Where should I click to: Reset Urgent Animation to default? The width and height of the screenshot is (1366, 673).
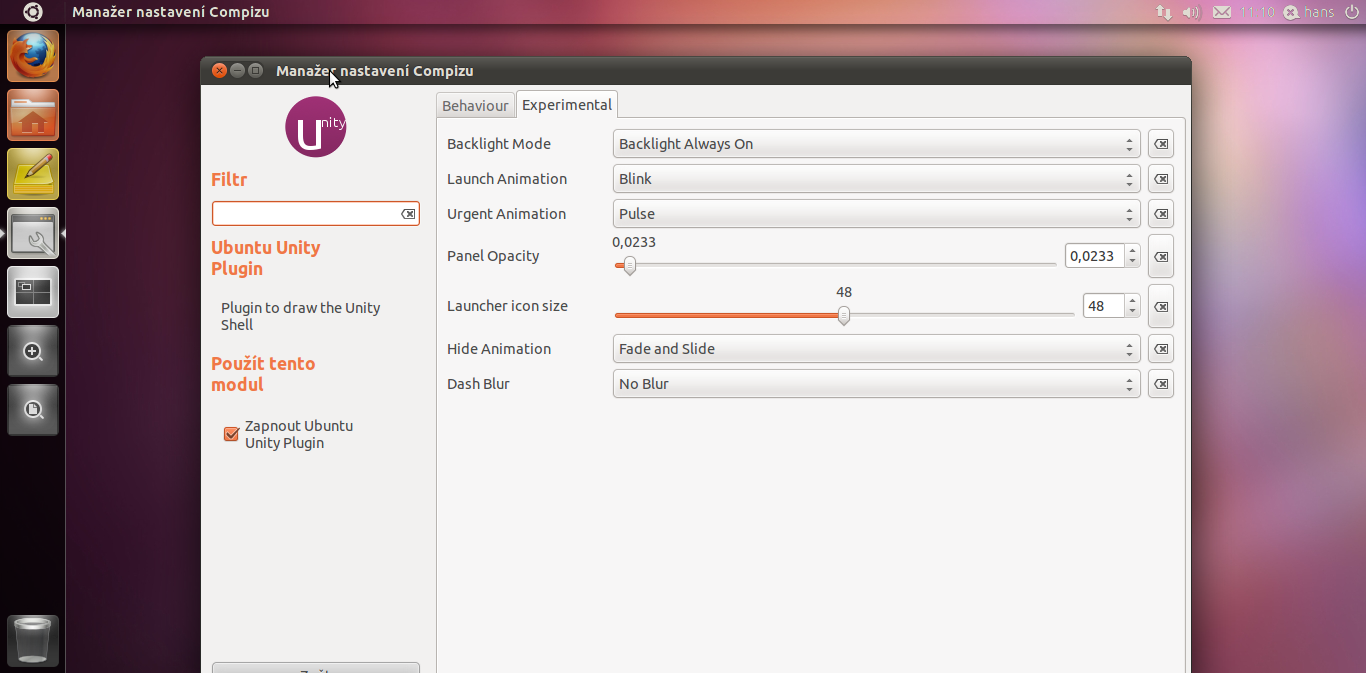point(1161,214)
